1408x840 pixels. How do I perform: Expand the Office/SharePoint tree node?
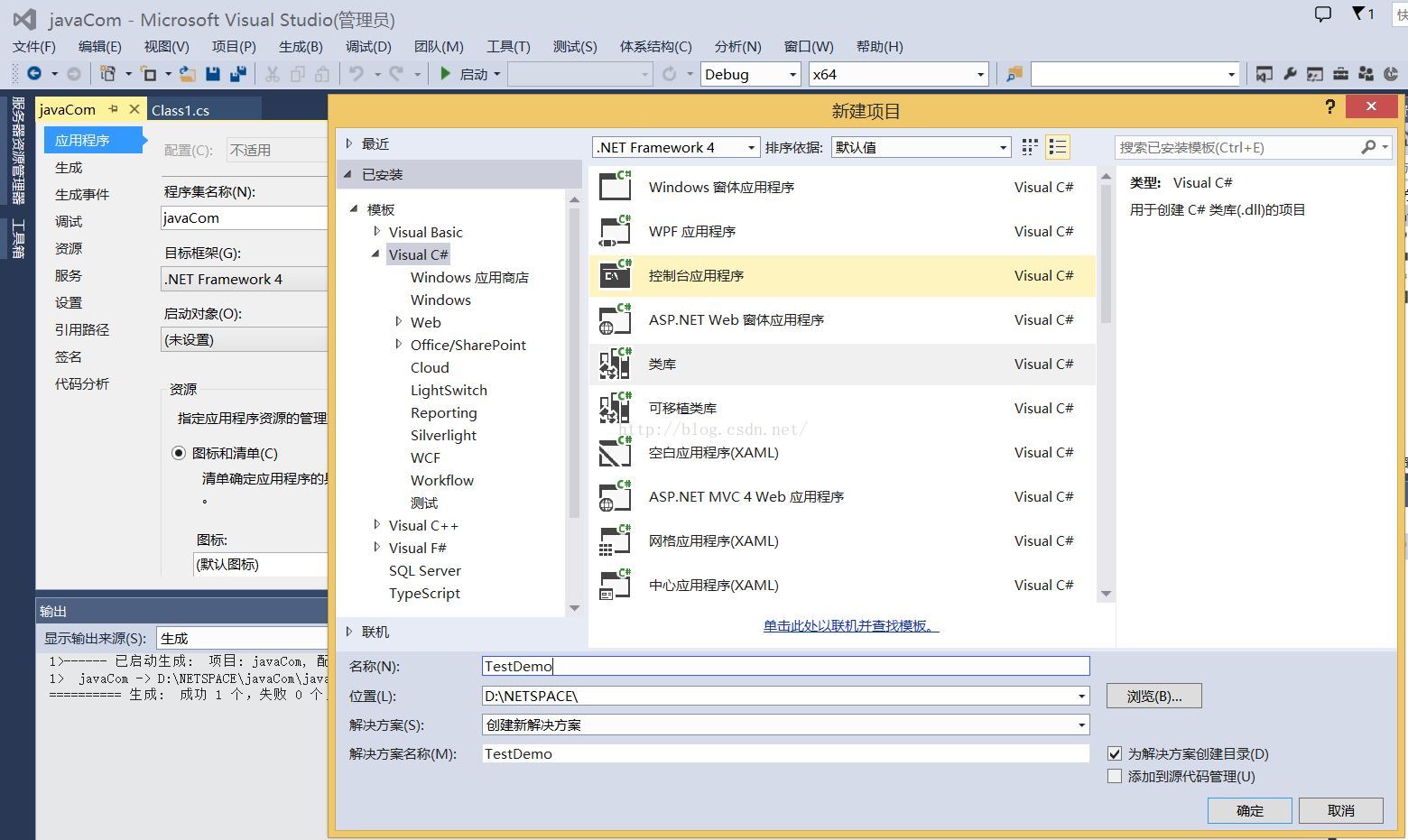click(399, 344)
